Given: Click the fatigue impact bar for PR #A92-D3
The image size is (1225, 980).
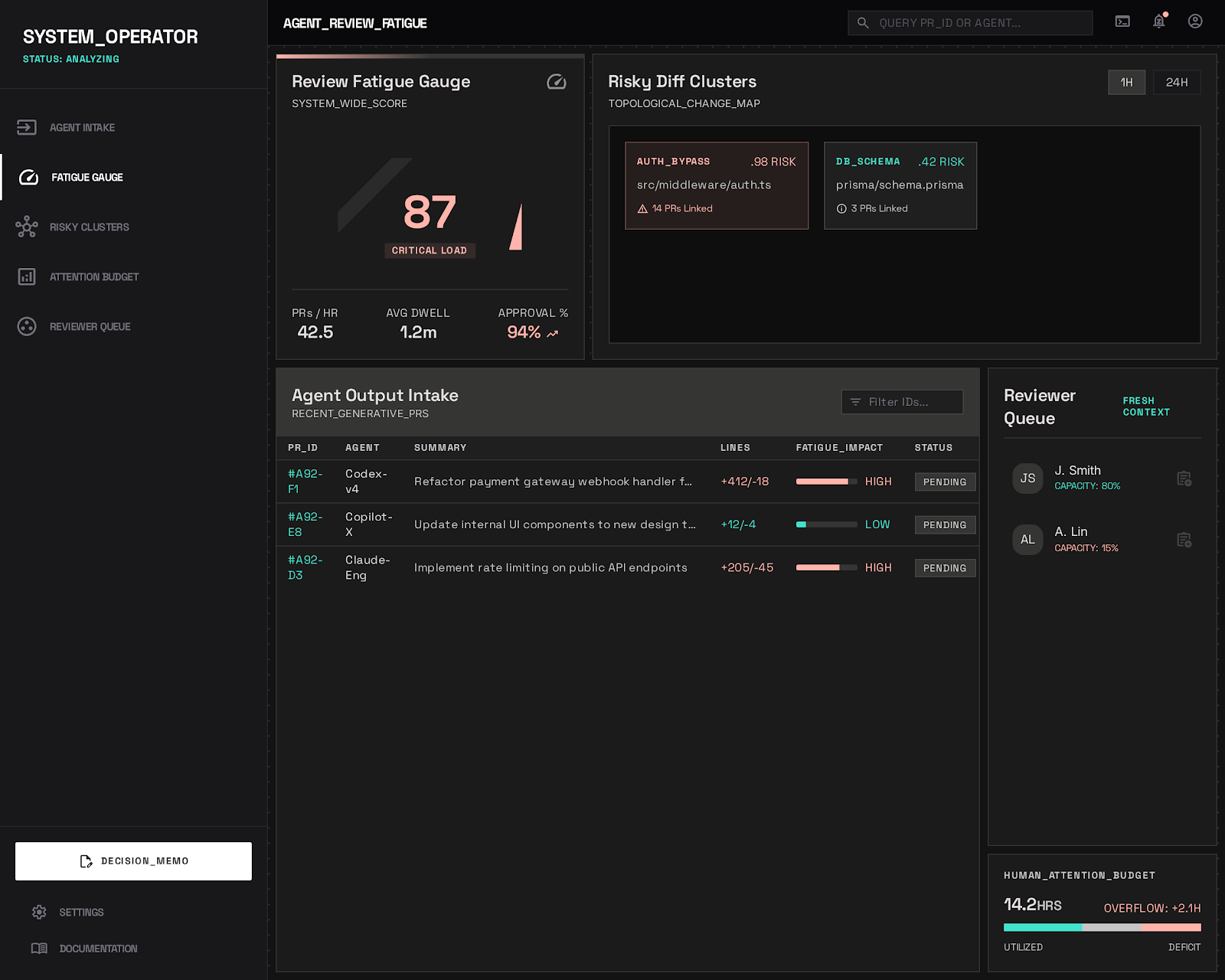Looking at the screenshot, I should [x=825, y=567].
